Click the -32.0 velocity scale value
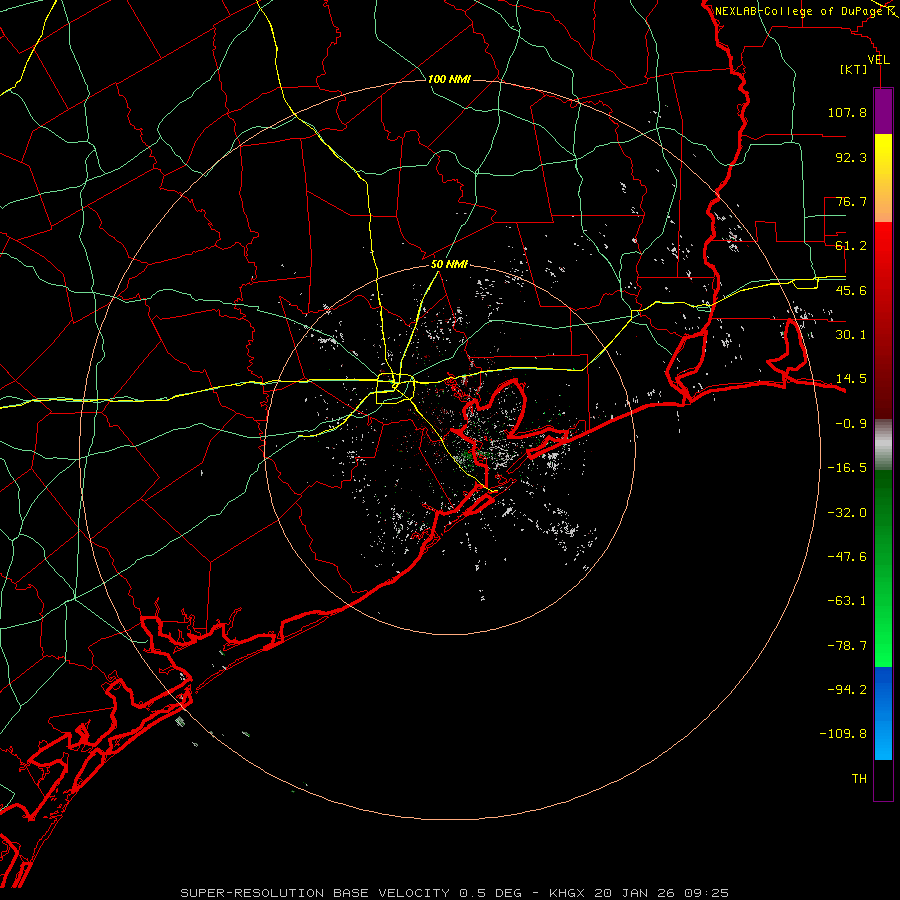This screenshot has width=900, height=900. click(x=847, y=513)
